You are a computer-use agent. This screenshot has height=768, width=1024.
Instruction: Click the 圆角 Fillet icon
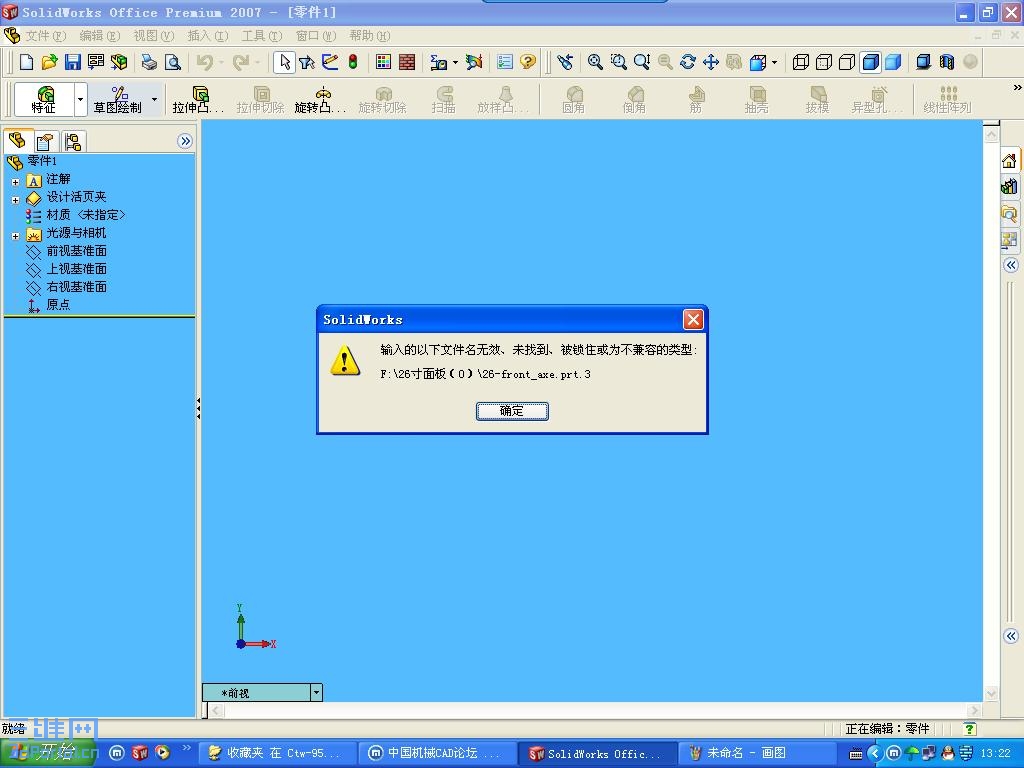click(x=573, y=99)
